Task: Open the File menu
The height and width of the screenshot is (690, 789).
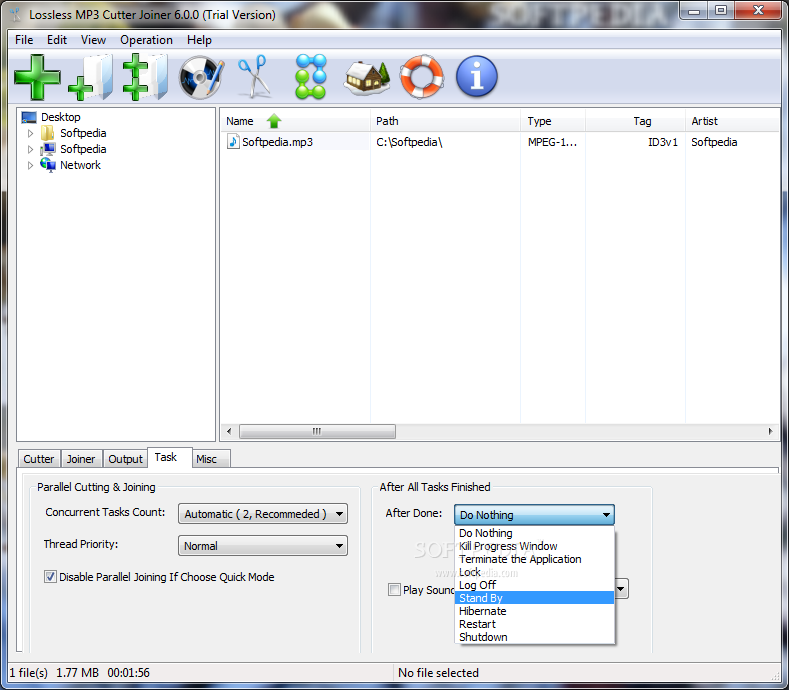Action: click(24, 40)
